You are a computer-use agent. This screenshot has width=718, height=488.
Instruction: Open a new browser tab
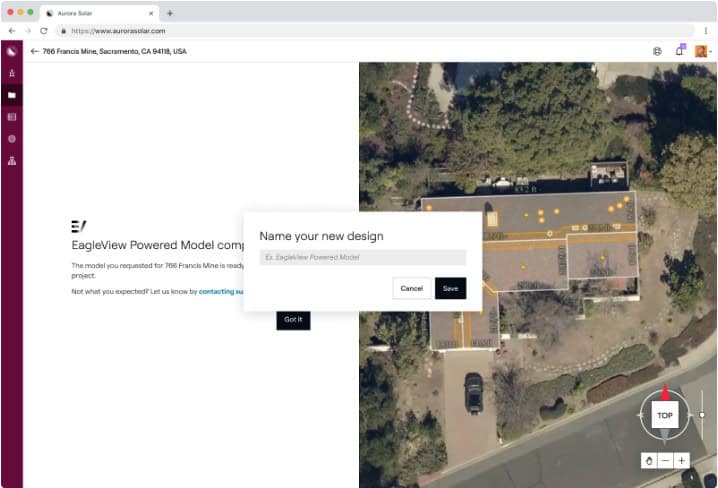click(170, 13)
